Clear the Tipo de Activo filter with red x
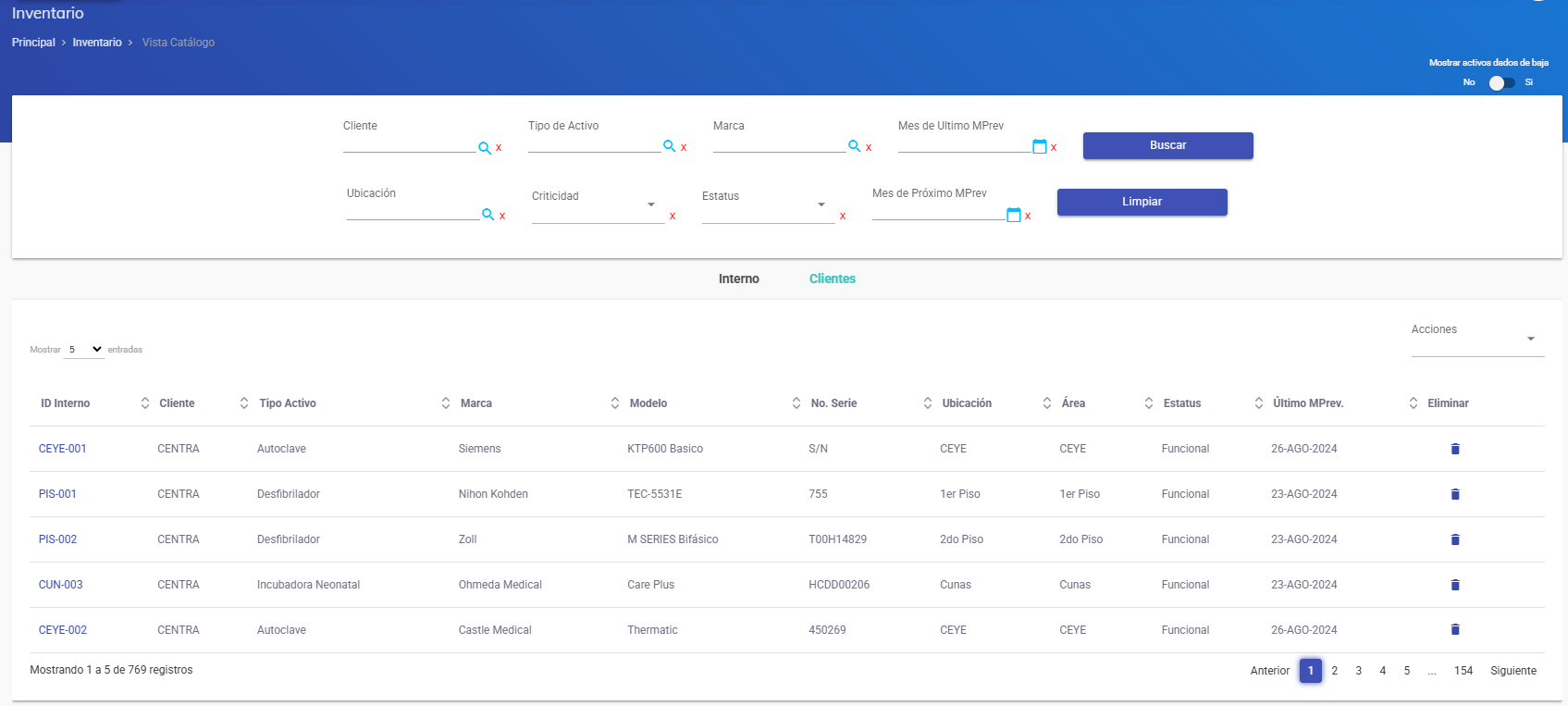 (x=684, y=147)
